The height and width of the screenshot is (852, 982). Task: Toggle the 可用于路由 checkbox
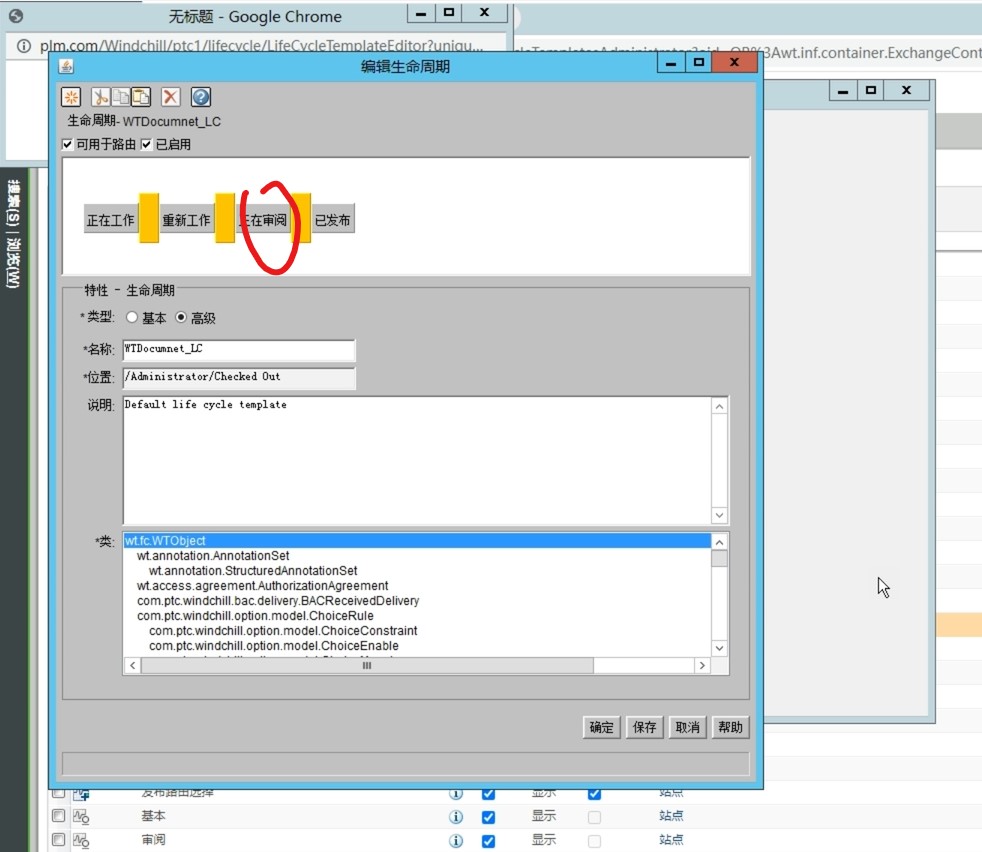67,145
